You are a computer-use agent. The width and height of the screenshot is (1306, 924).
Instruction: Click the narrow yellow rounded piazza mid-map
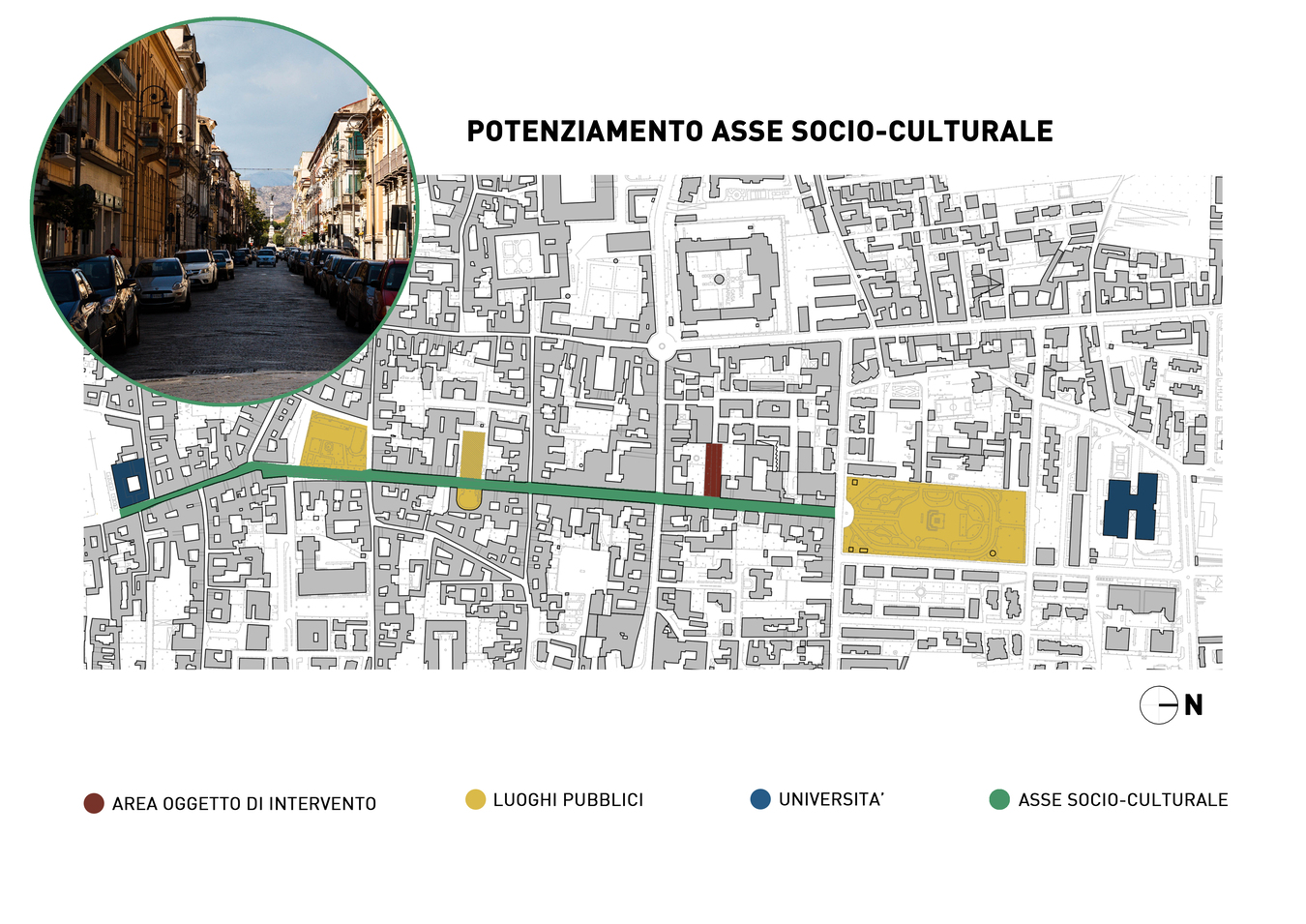click(471, 469)
